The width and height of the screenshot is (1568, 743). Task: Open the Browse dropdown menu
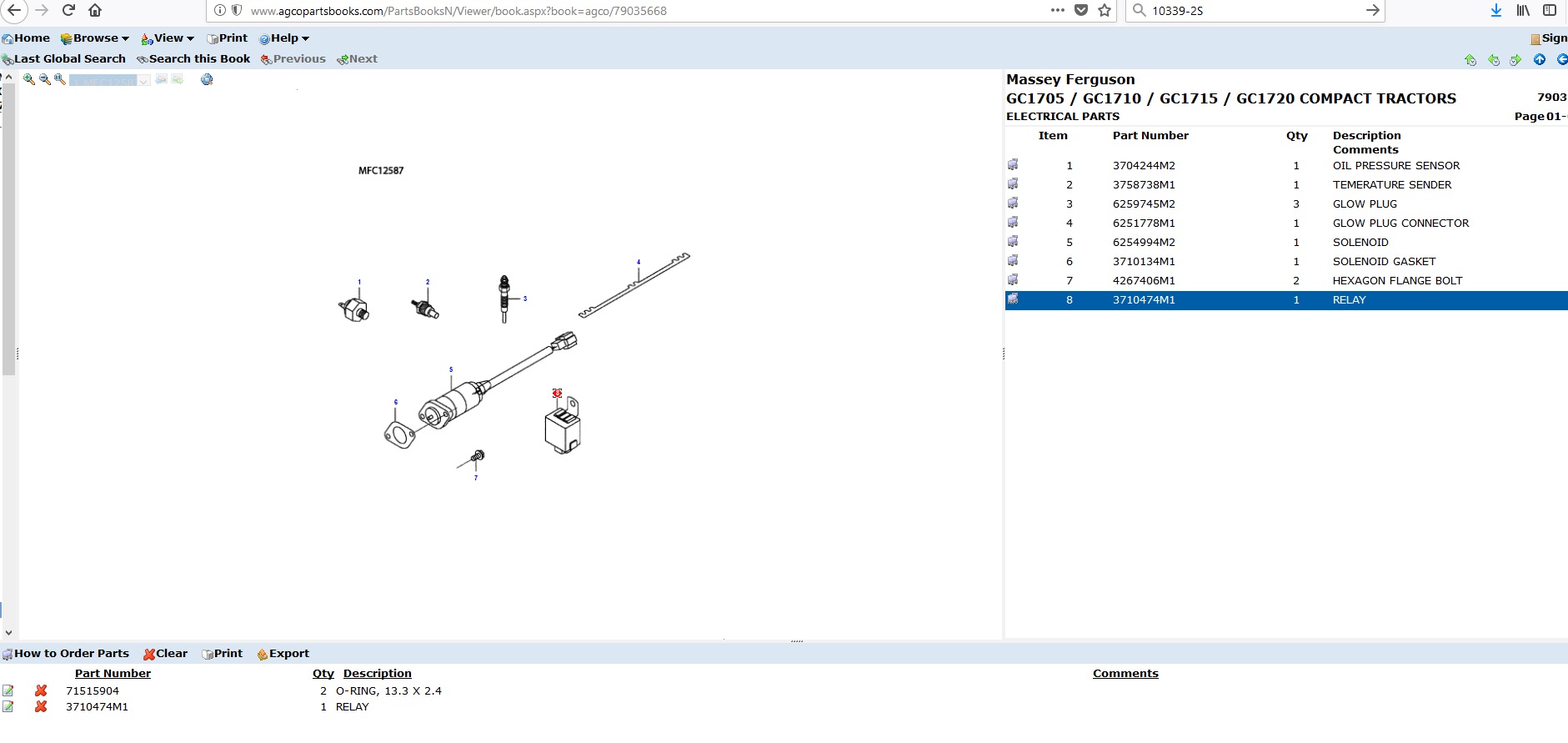[95, 38]
